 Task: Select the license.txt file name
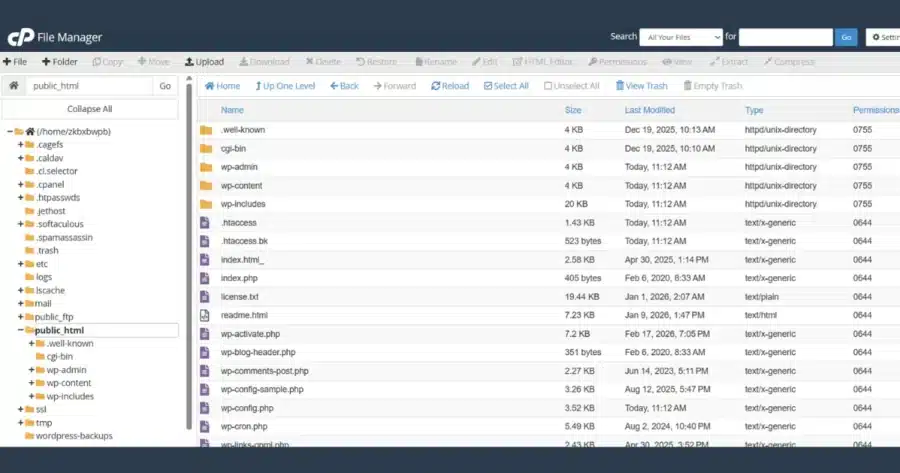point(239,297)
